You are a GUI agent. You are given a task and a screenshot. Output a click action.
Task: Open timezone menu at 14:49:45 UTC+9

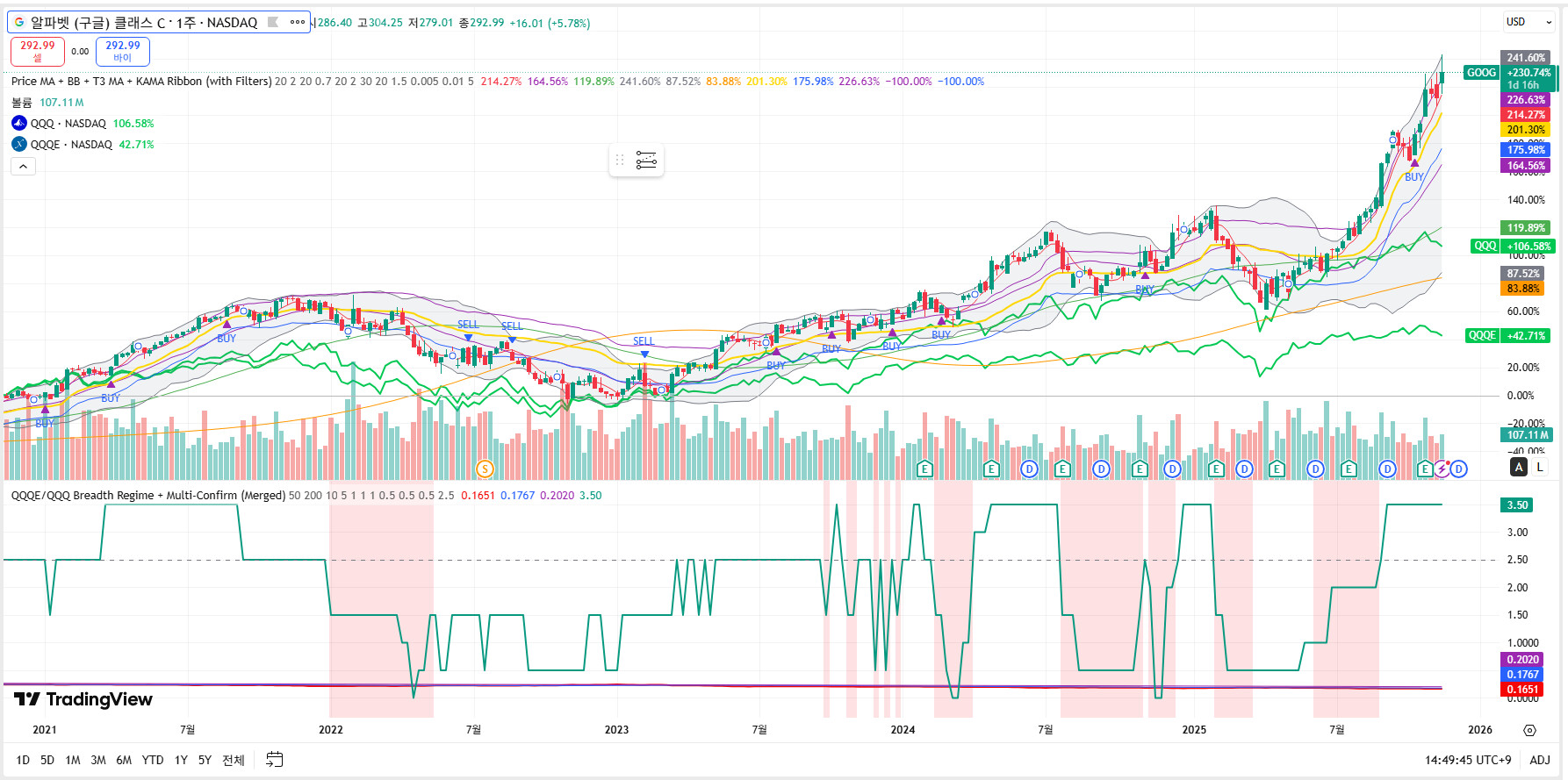coord(1468,760)
